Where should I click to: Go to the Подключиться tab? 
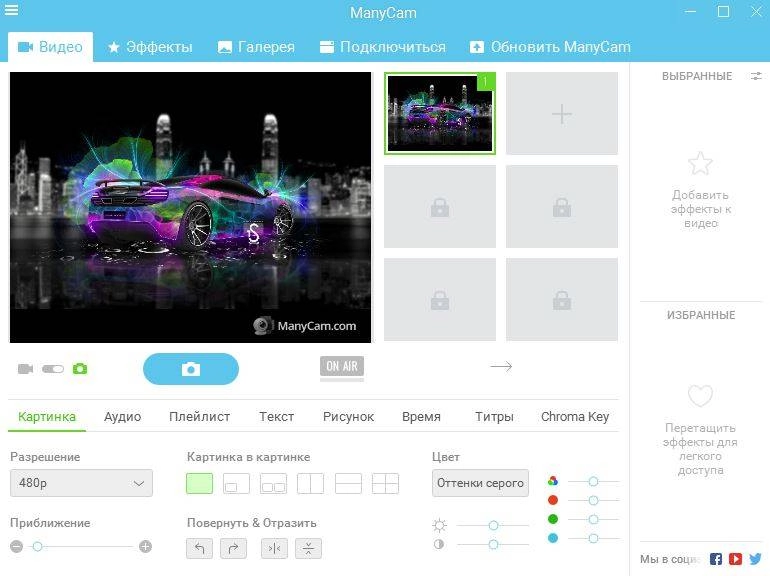pyautogui.click(x=383, y=47)
